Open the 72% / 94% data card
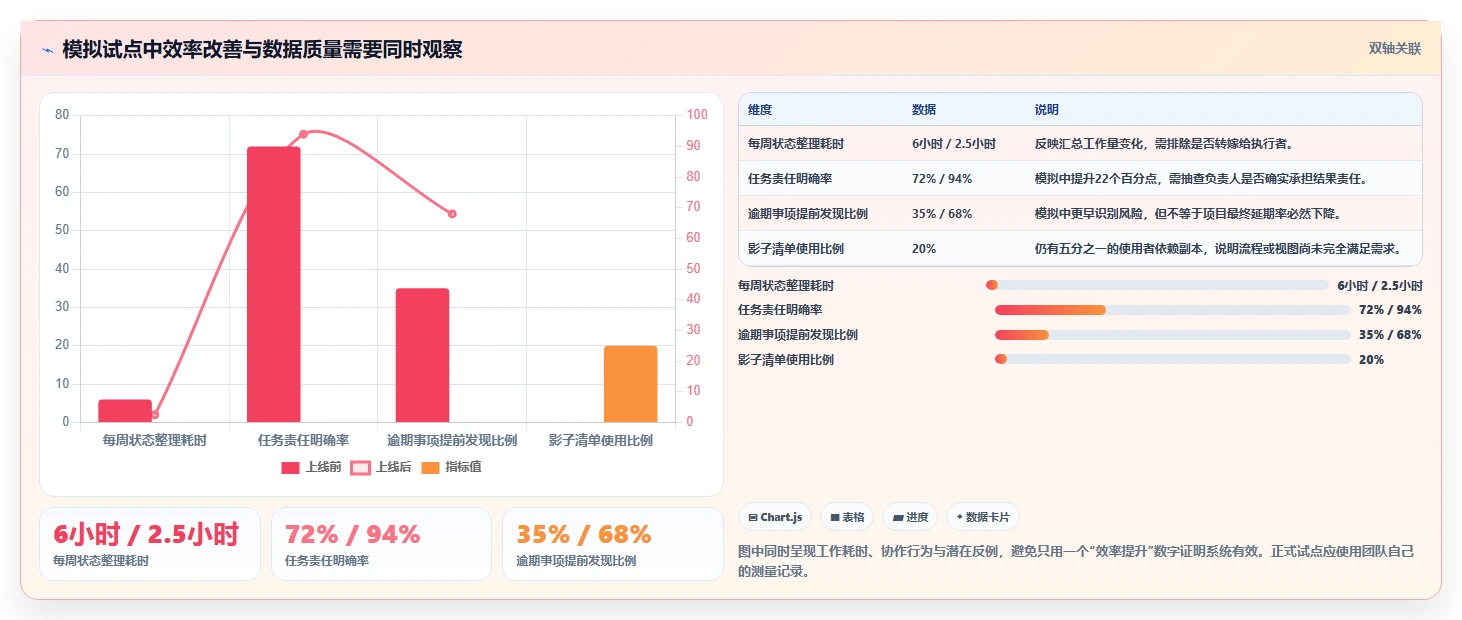The height and width of the screenshot is (620, 1462). coord(381,544)
